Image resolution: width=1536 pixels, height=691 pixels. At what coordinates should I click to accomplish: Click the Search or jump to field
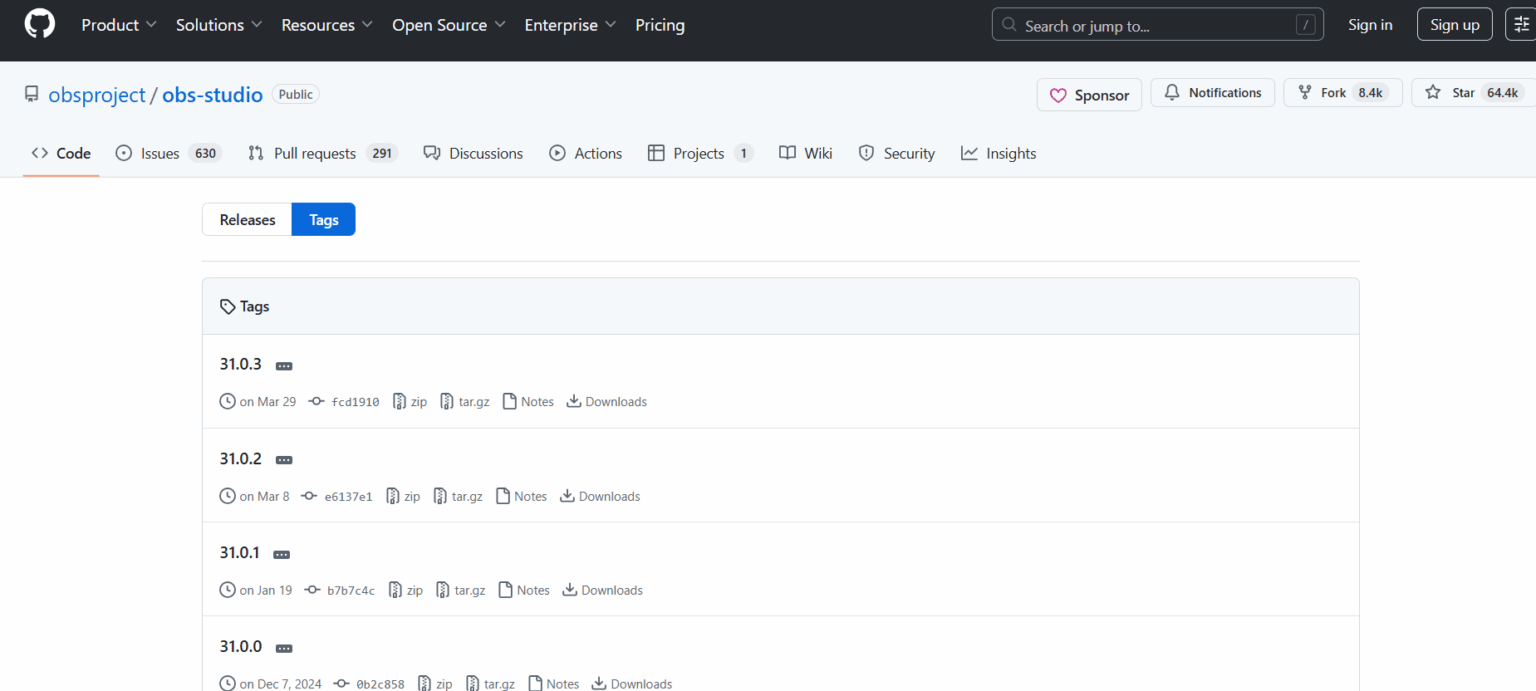click(x=1157, y=25)
